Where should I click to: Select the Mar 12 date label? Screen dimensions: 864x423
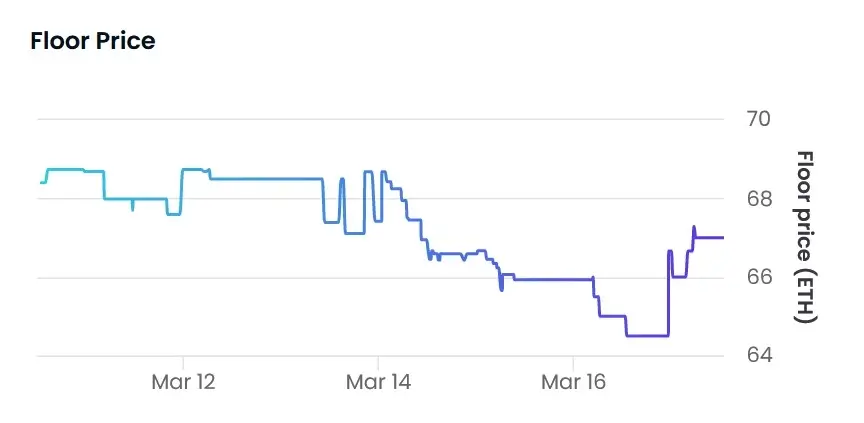pyautogui.click(x=183, y=381)
